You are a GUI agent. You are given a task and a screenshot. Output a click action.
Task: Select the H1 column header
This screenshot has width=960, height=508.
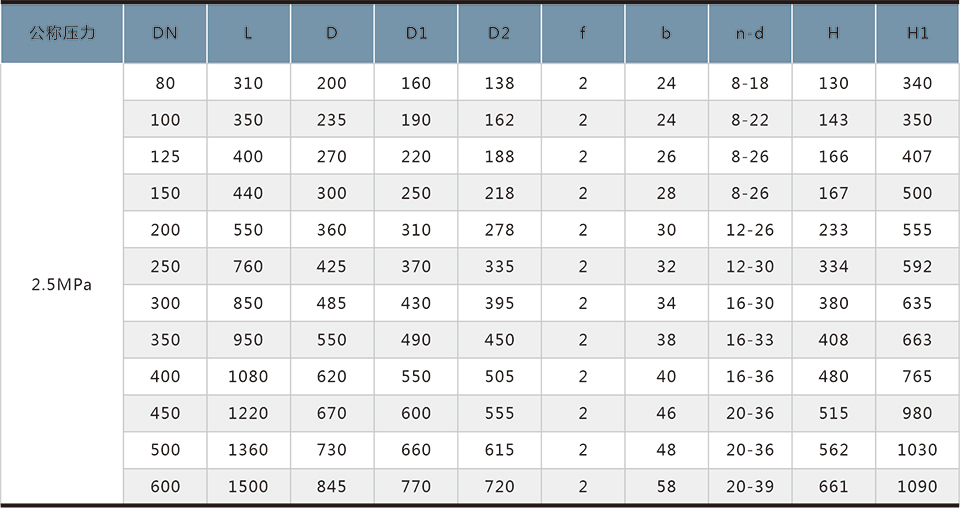point(917,34)
